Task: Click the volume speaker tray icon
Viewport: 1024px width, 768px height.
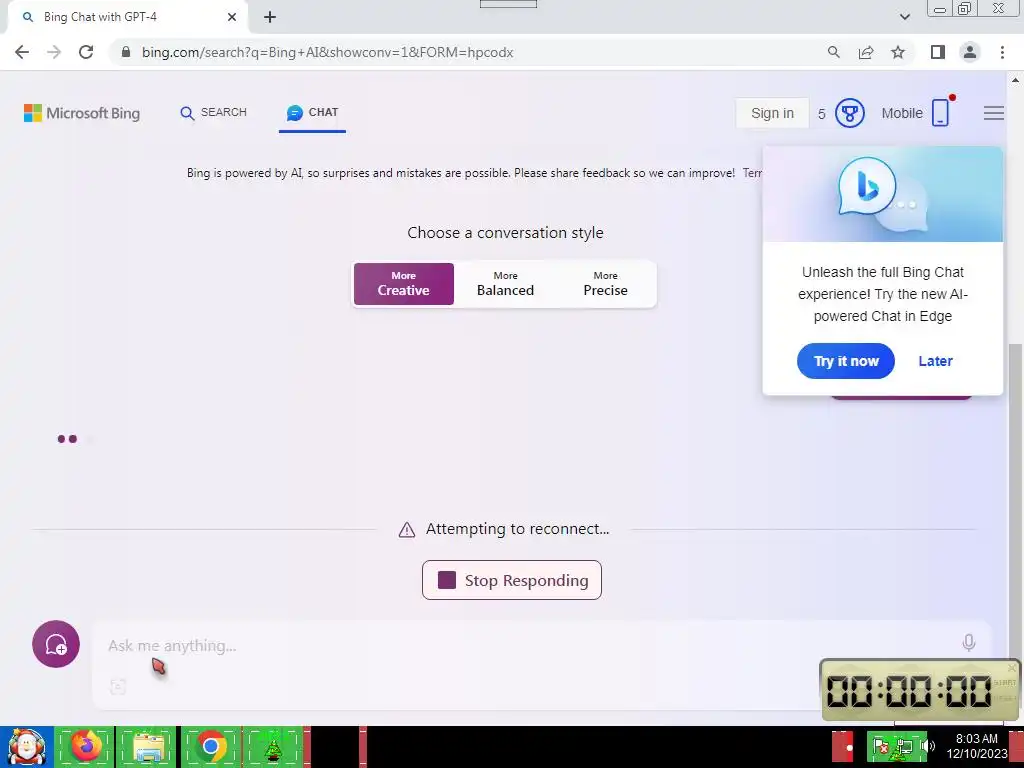Action: (x=929, y=746)
